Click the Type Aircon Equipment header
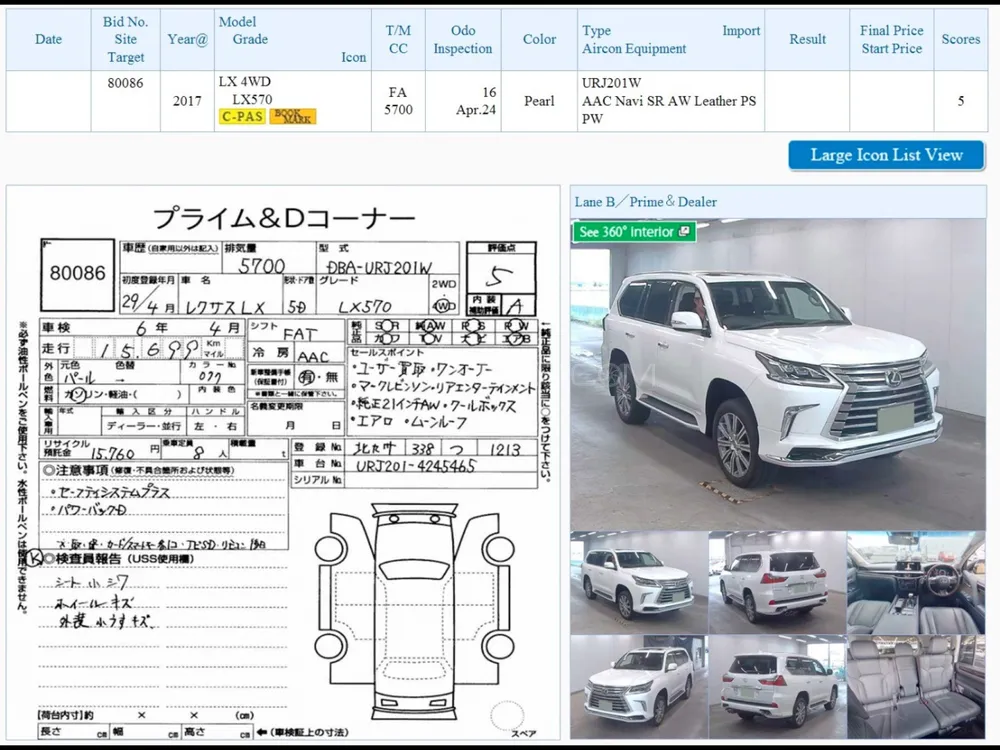The image size is (1000, 750). click(x=671, y=40)
